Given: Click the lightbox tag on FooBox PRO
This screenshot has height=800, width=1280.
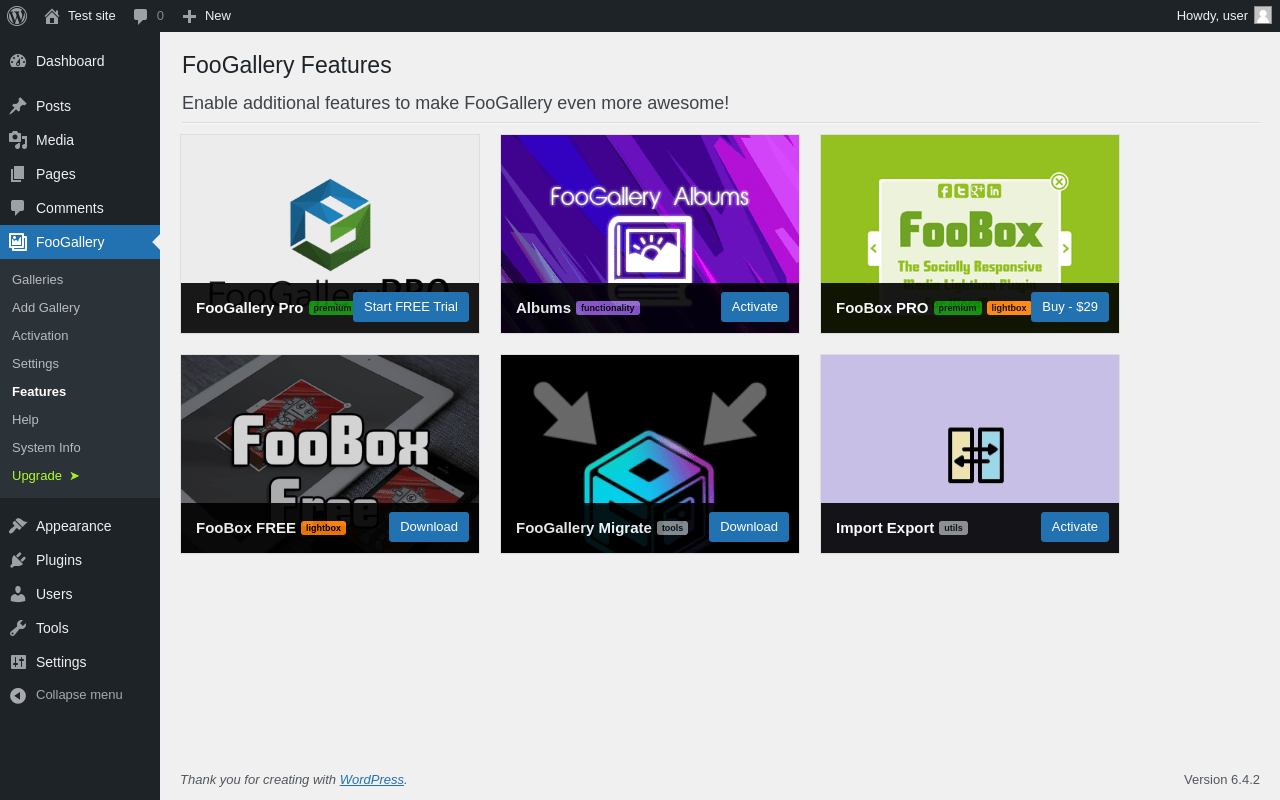Looking at the screenshot, I should 1009,308.
